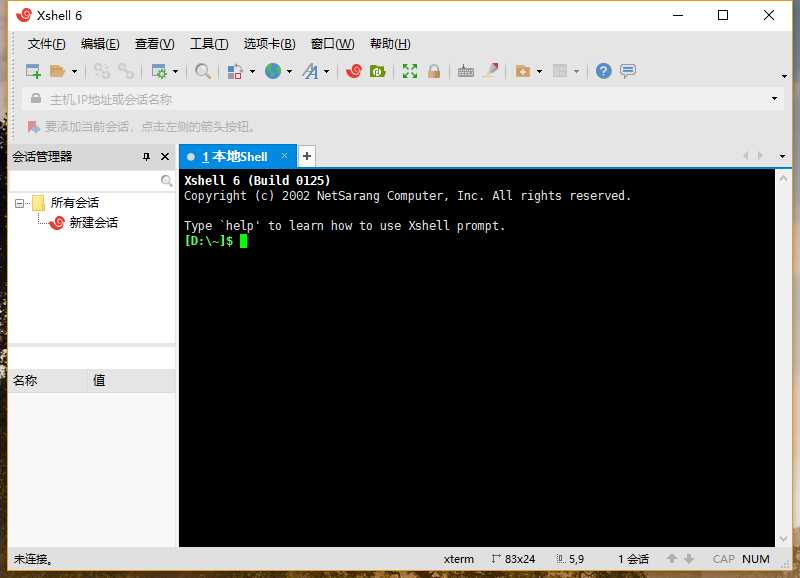Open the tab list dropdown arrow
The image size is (800, 578).
pos(782,156)
